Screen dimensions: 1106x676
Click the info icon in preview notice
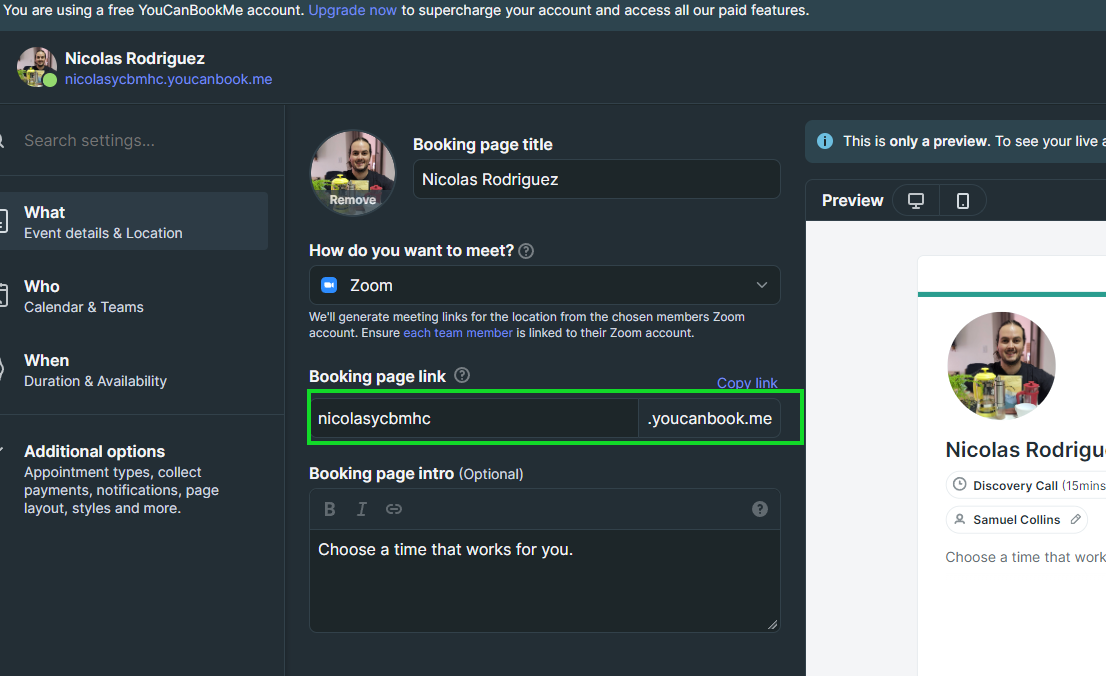[825, 141]
